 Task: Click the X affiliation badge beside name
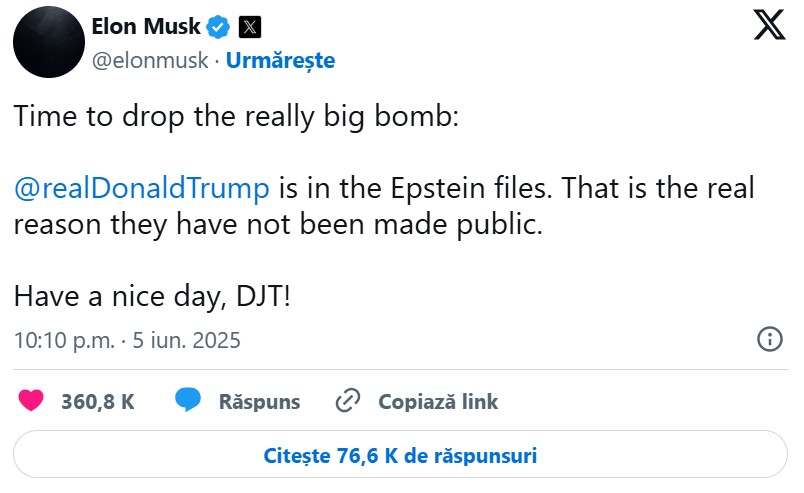[x=250, y=26]
